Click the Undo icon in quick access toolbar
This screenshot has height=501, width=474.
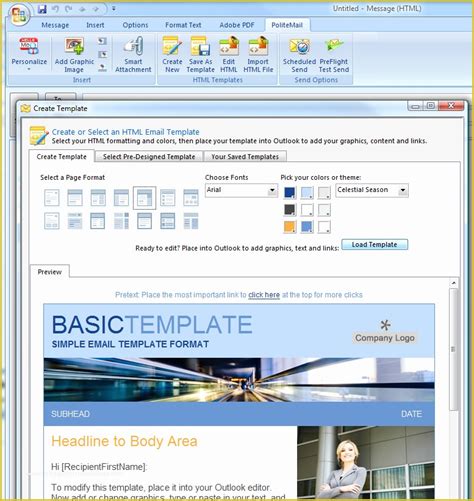click(56, 9)
